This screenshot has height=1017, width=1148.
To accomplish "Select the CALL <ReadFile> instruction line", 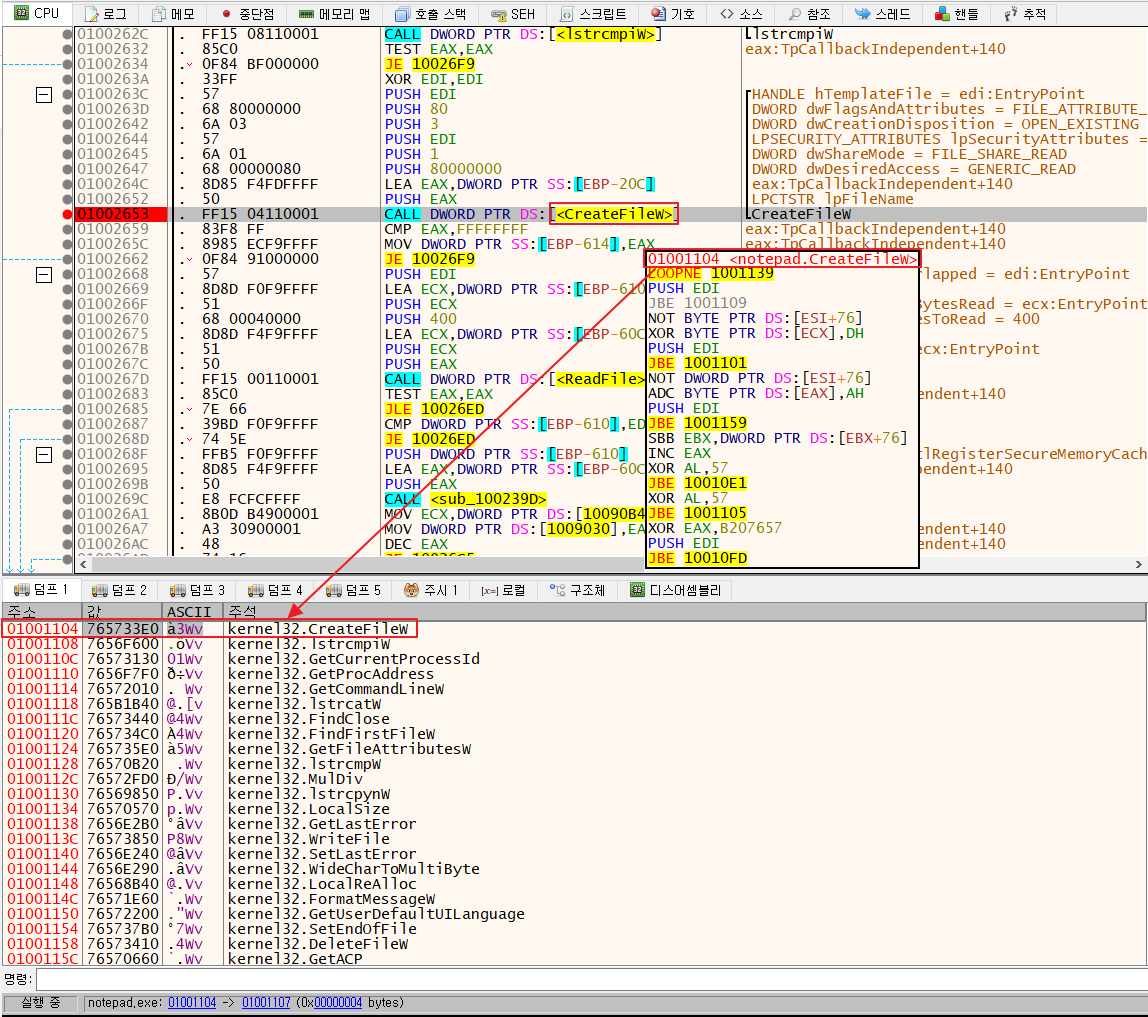I will pos(514,379).
